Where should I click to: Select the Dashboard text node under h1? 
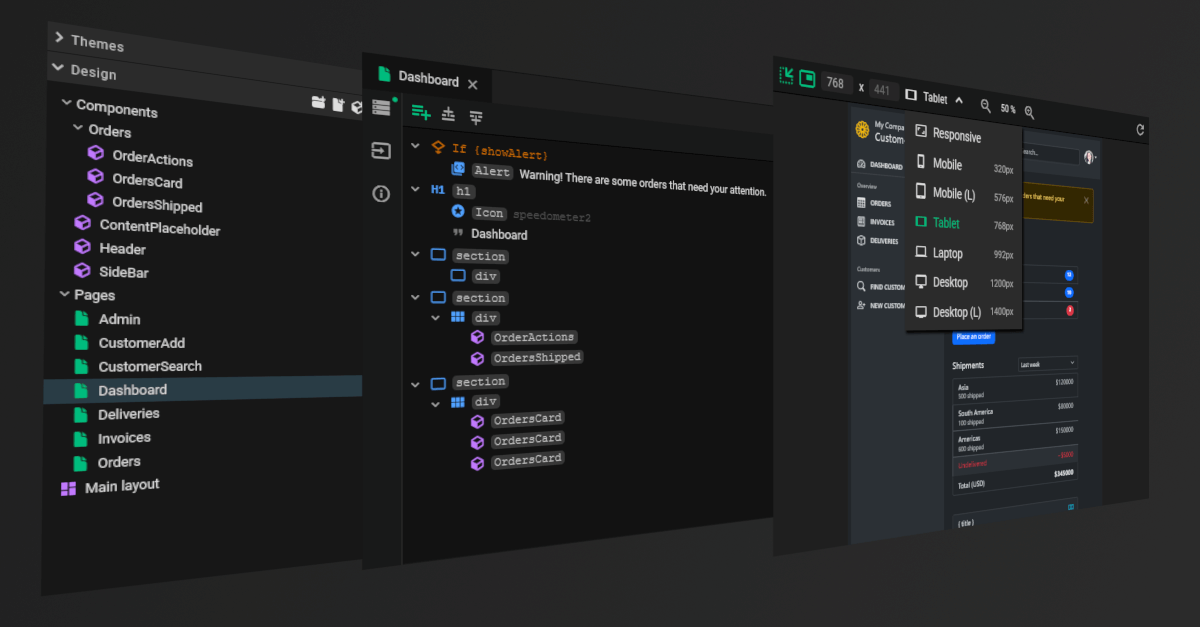499,234
